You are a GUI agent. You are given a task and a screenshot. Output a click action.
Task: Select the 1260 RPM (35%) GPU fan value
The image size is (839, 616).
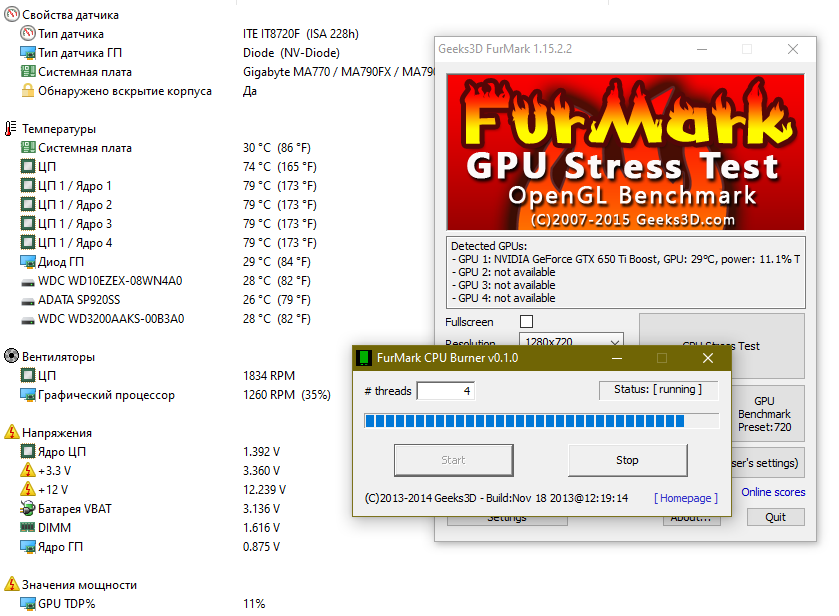point(287,395)
